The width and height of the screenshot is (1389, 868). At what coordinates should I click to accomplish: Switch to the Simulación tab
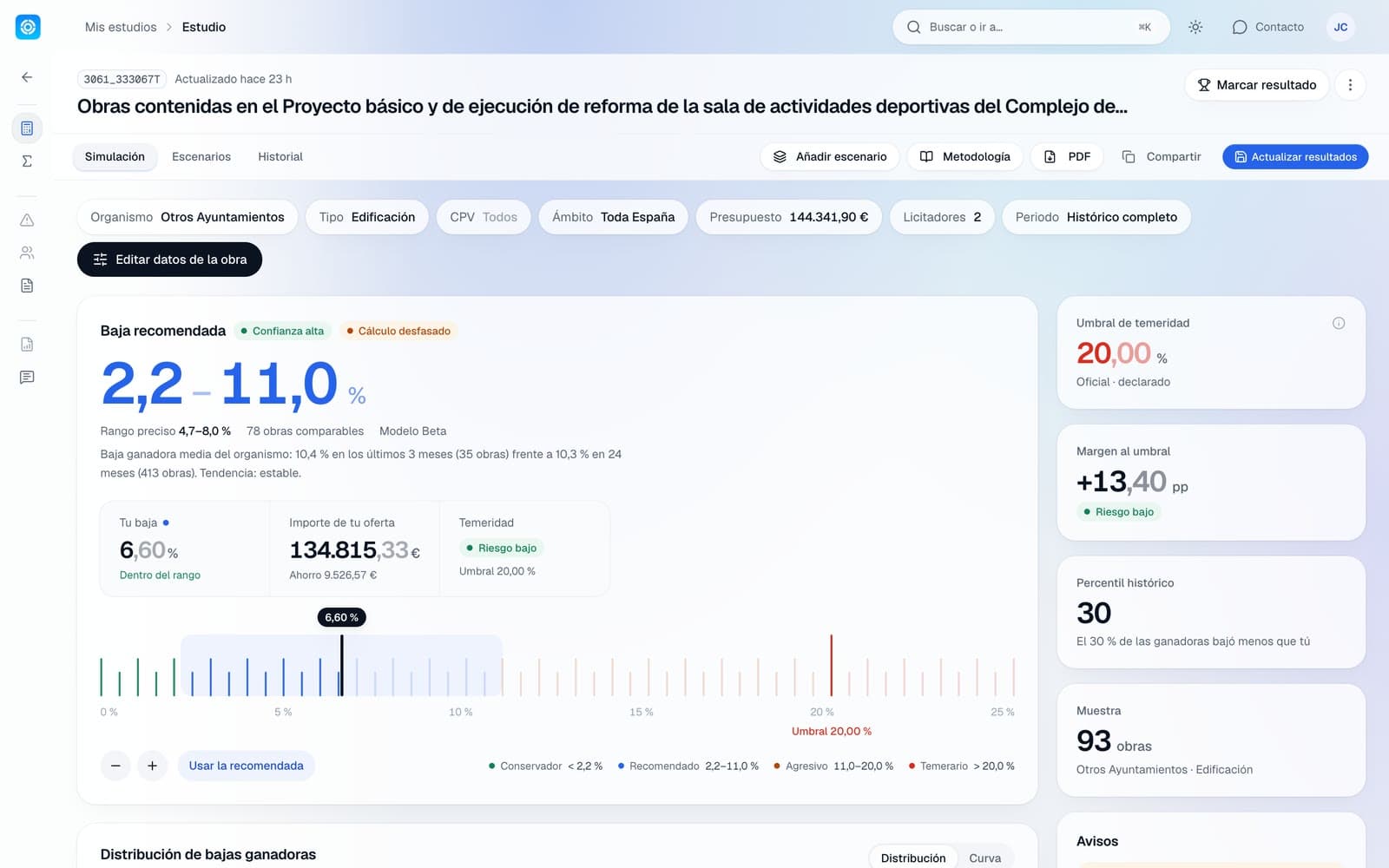click(115, 157)
